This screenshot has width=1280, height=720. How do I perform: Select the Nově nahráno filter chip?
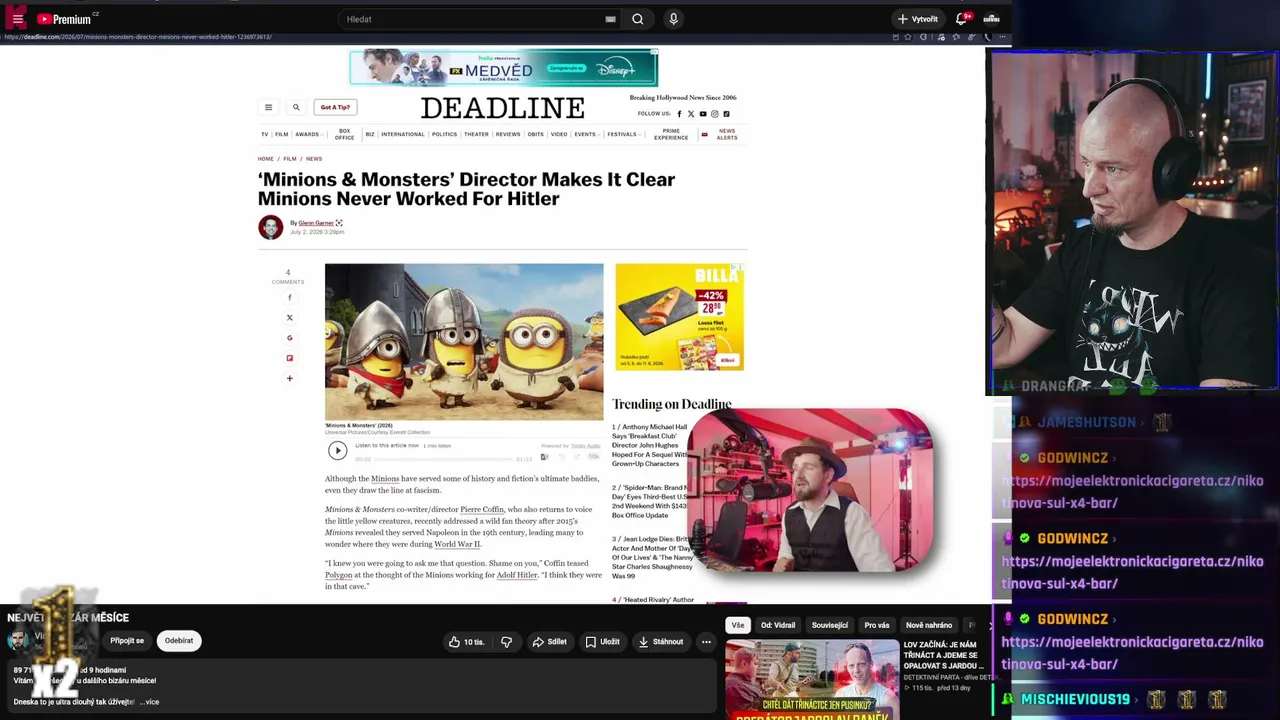(x=929, y=625)
